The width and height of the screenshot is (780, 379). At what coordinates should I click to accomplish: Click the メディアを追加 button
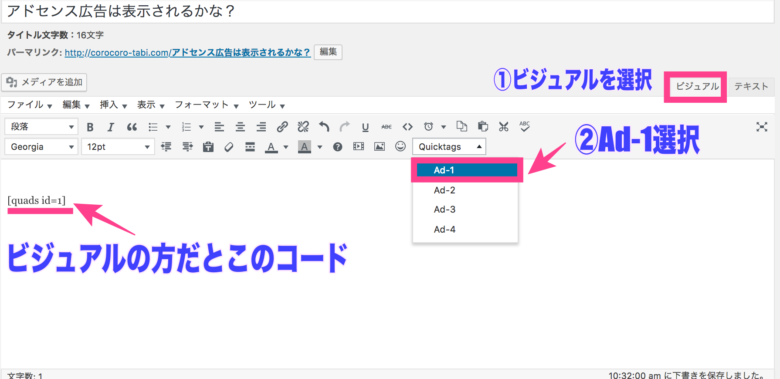44,83
